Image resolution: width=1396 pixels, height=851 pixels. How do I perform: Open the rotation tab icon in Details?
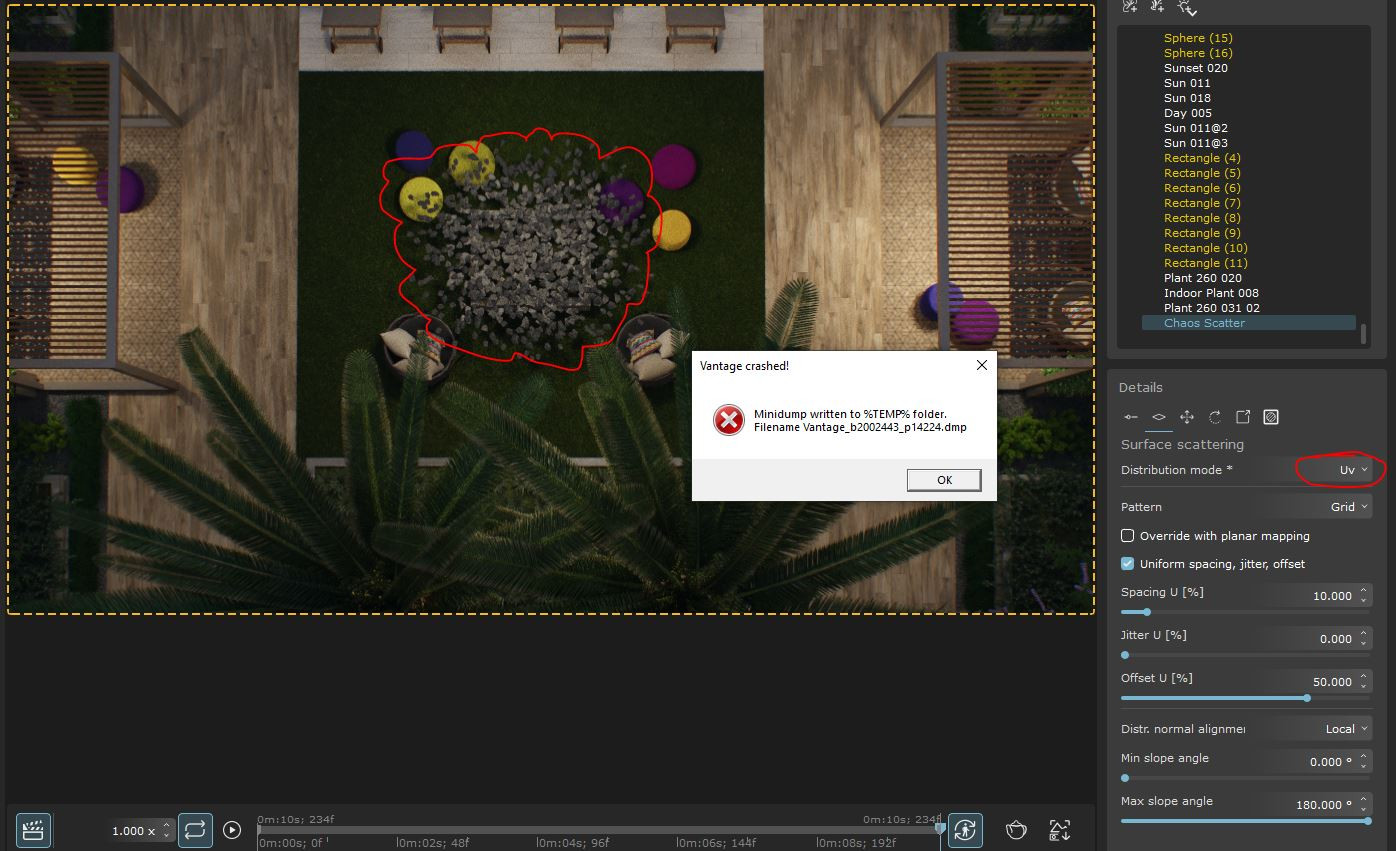(x=1215, y=417)
